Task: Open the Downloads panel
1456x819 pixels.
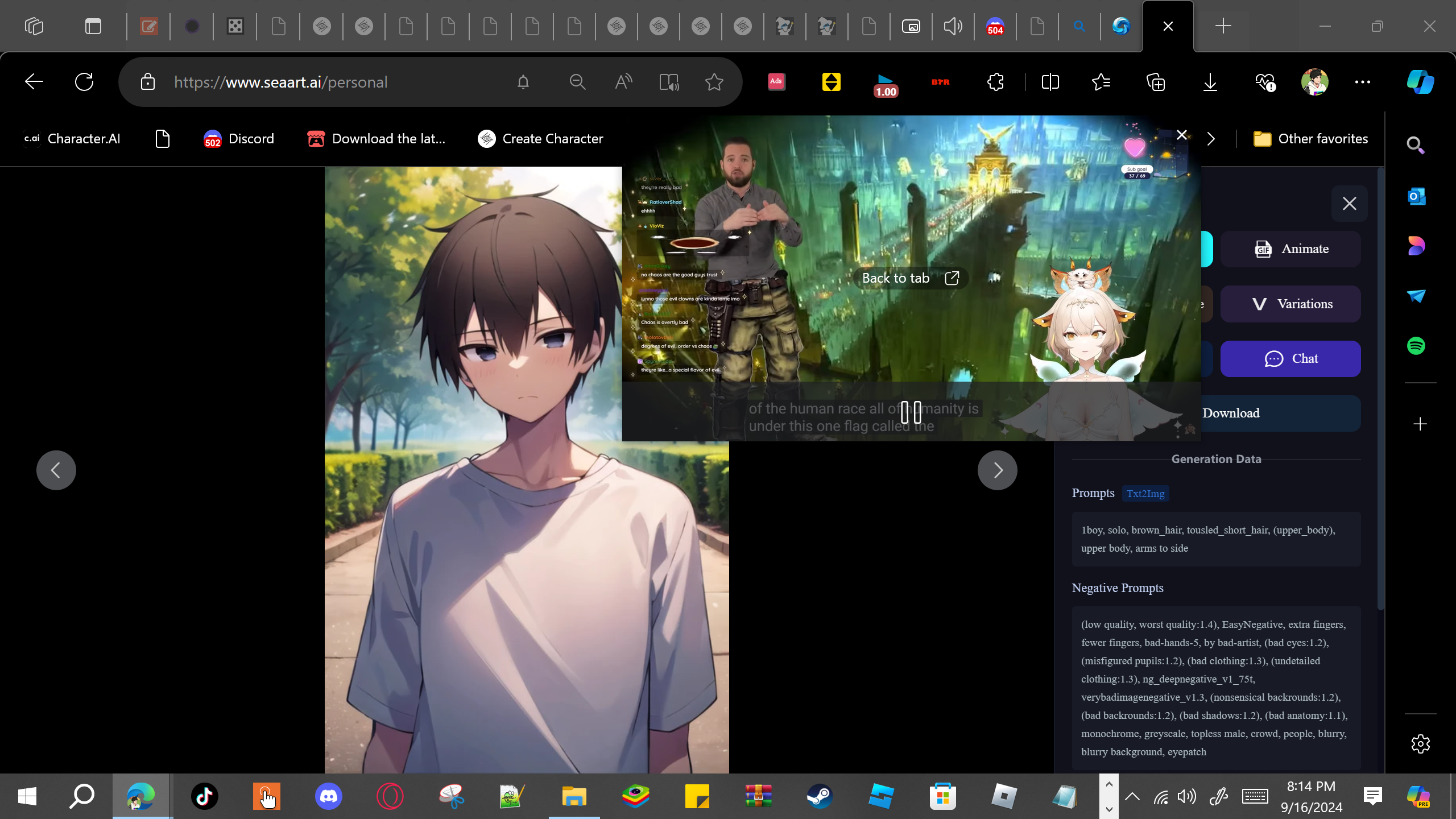Action: pos(1210,82)
